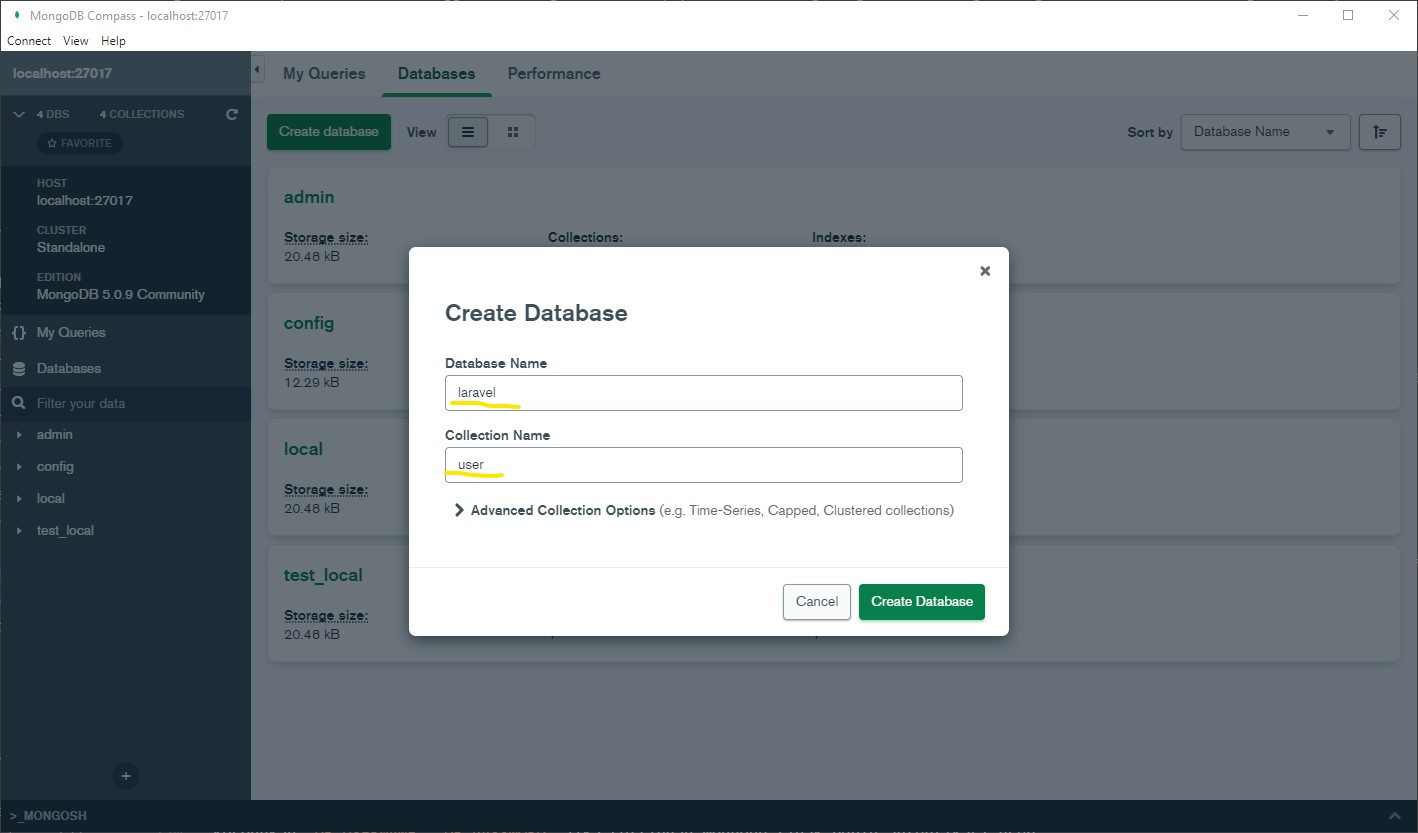Click the My Queries braces icon
This screenshot has width=1418, height=833.
pos(18,332)
